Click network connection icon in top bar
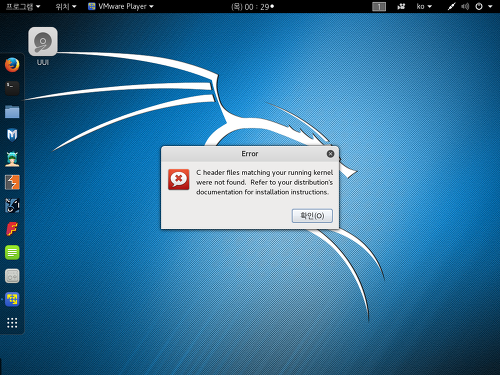The image size is (500, 375). 451,6
